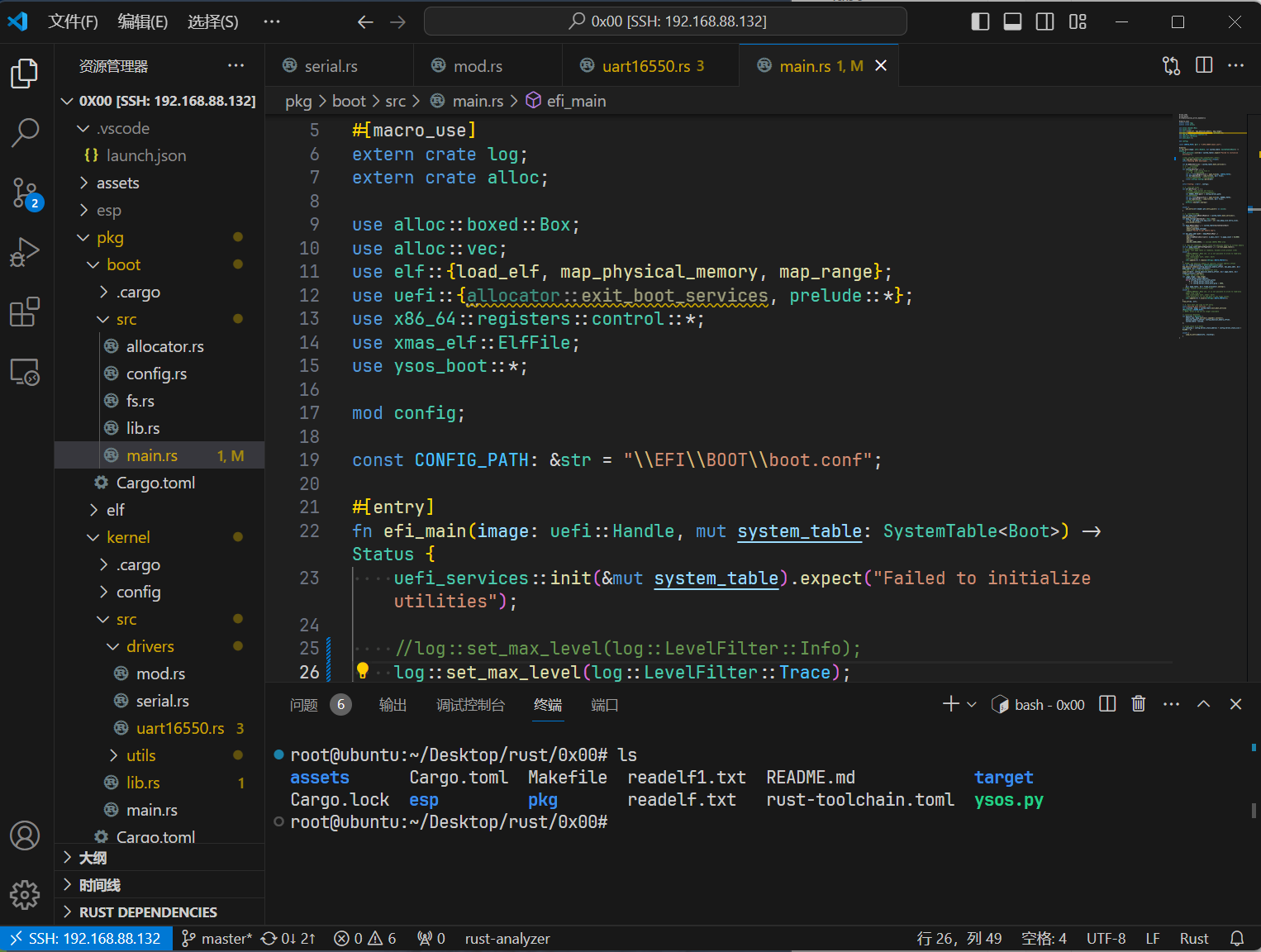Expand the elf folder

(x=159, y=510)
